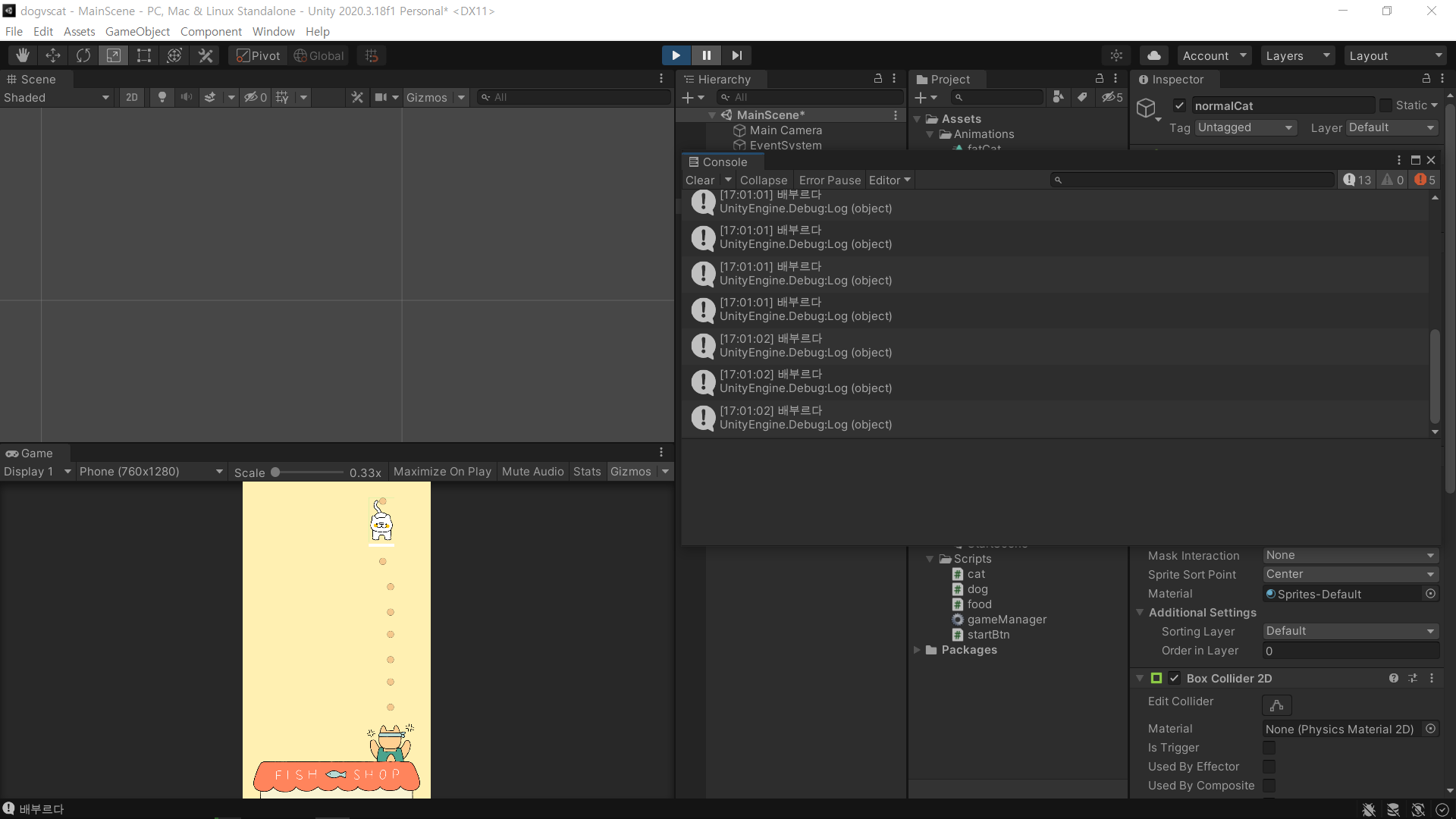Open the Layers dropdown
Screen dimensions: 1456x819
[x=1298, y=55]
